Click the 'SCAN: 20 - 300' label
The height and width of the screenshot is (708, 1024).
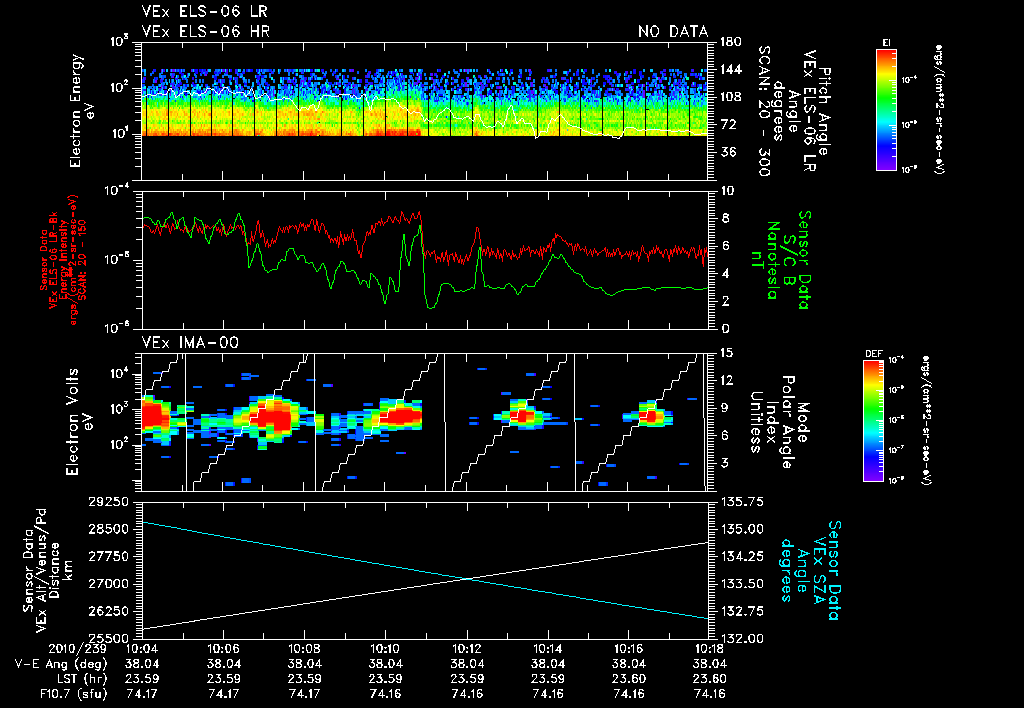click(x=763, y=111)
